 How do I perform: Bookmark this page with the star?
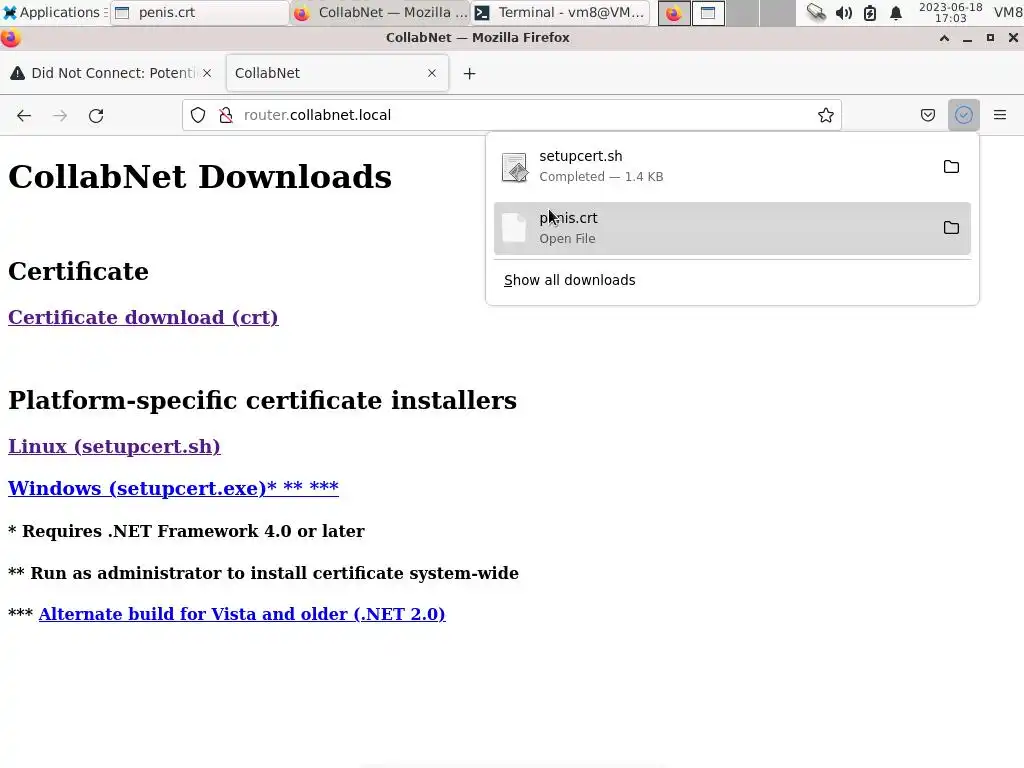(x=825, y=116)
